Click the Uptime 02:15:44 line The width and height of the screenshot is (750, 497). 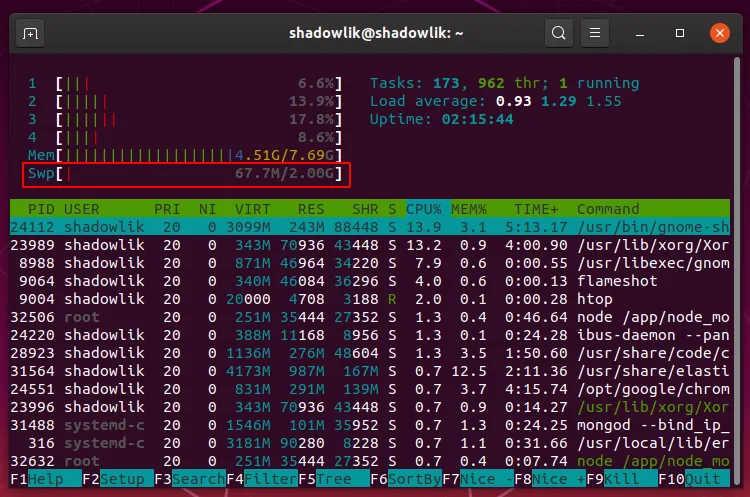(x=441, y=119)
